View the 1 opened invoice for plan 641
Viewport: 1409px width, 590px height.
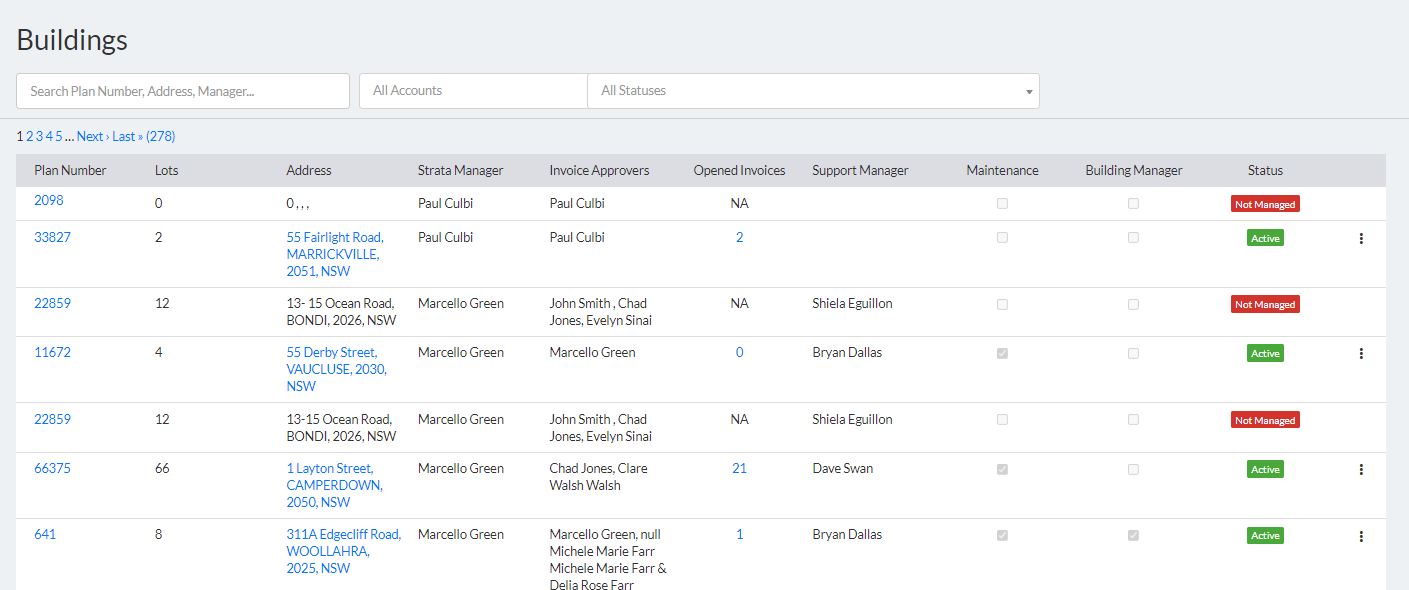(x=739, y=534)
